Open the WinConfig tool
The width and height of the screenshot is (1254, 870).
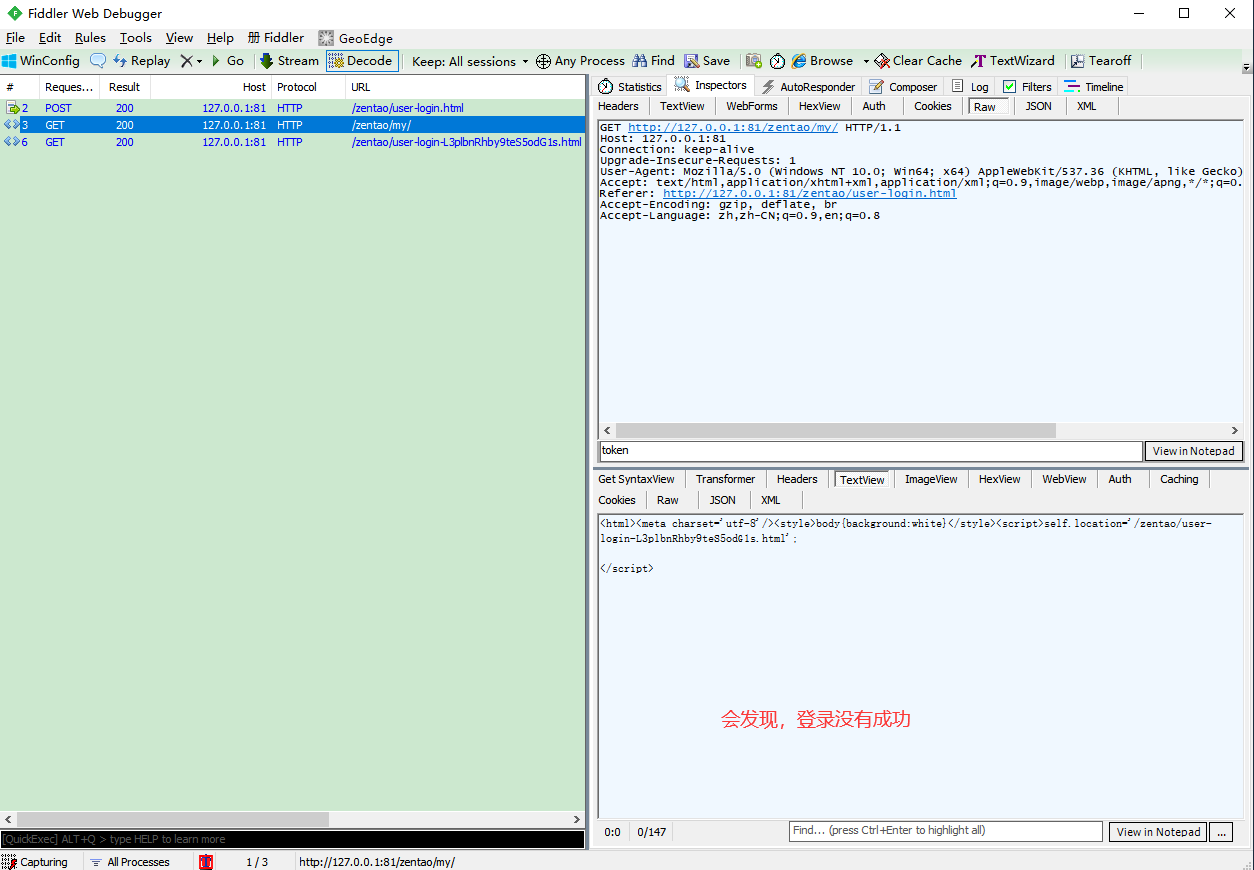tap(41, 61)
